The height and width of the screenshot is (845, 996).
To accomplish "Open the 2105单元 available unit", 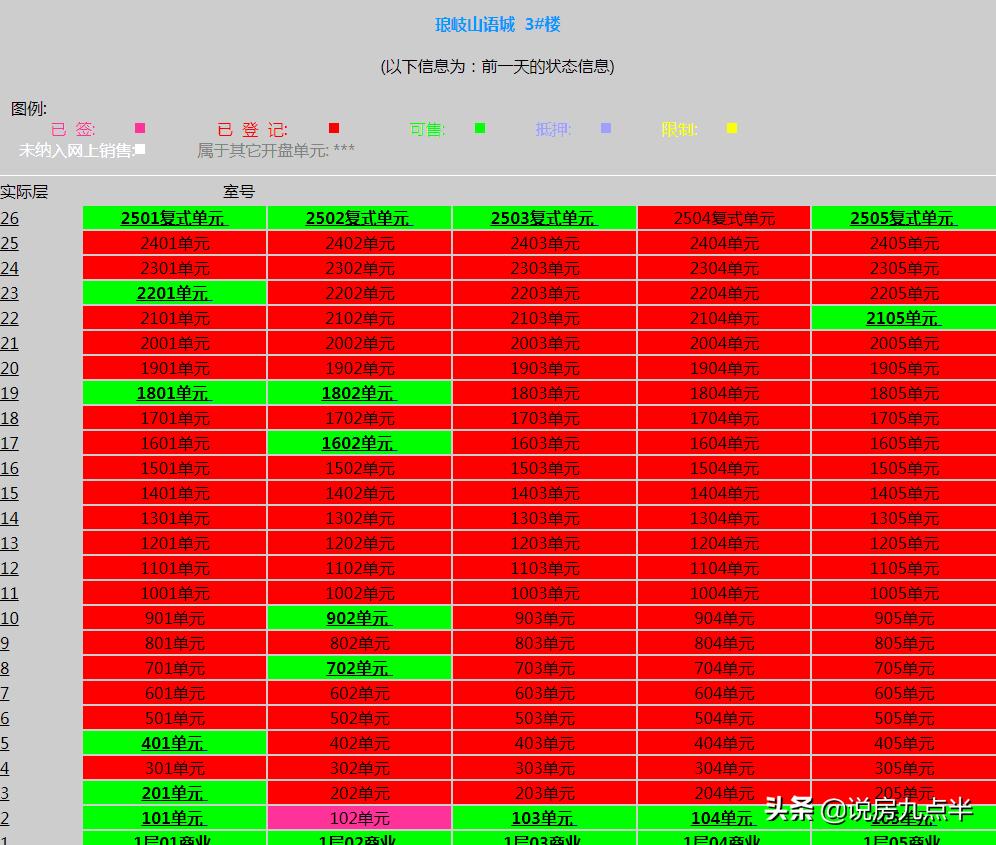I will (x=903, y=318).
